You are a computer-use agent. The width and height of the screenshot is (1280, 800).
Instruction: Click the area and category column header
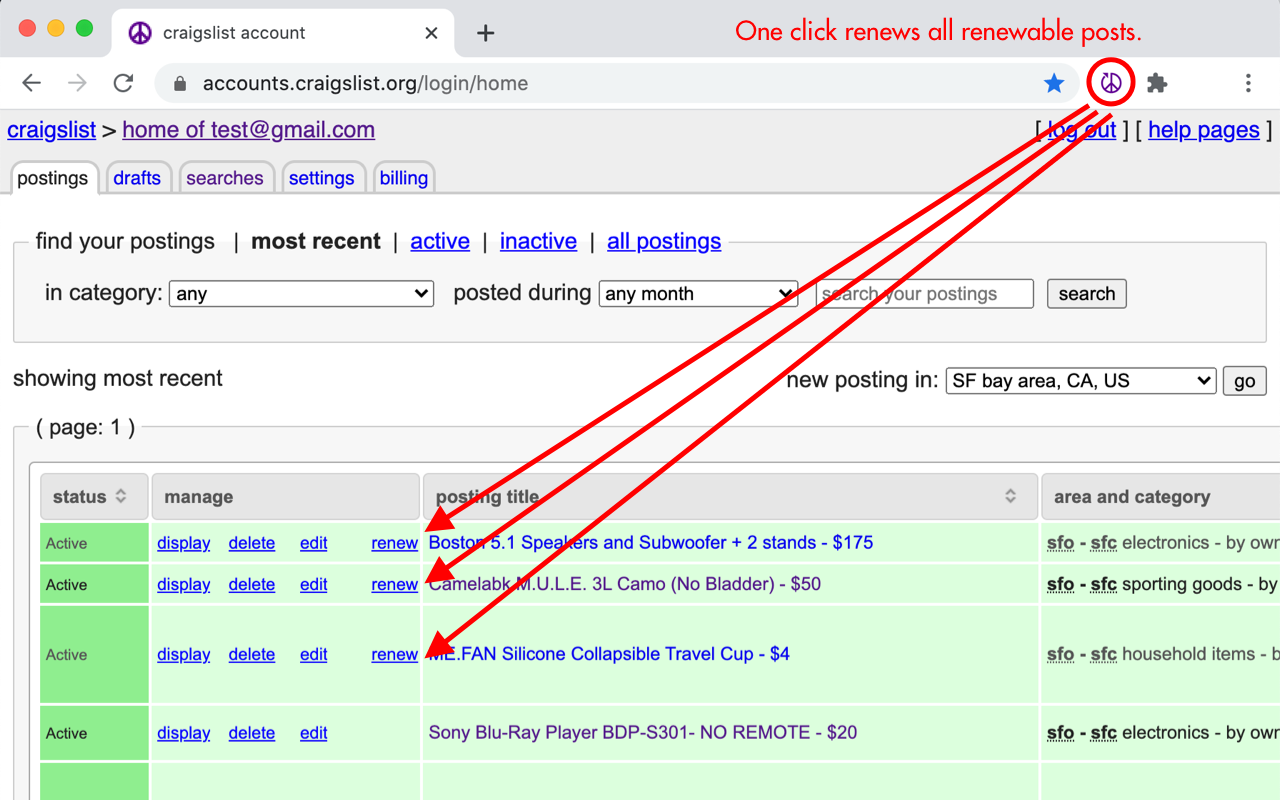1161,497
